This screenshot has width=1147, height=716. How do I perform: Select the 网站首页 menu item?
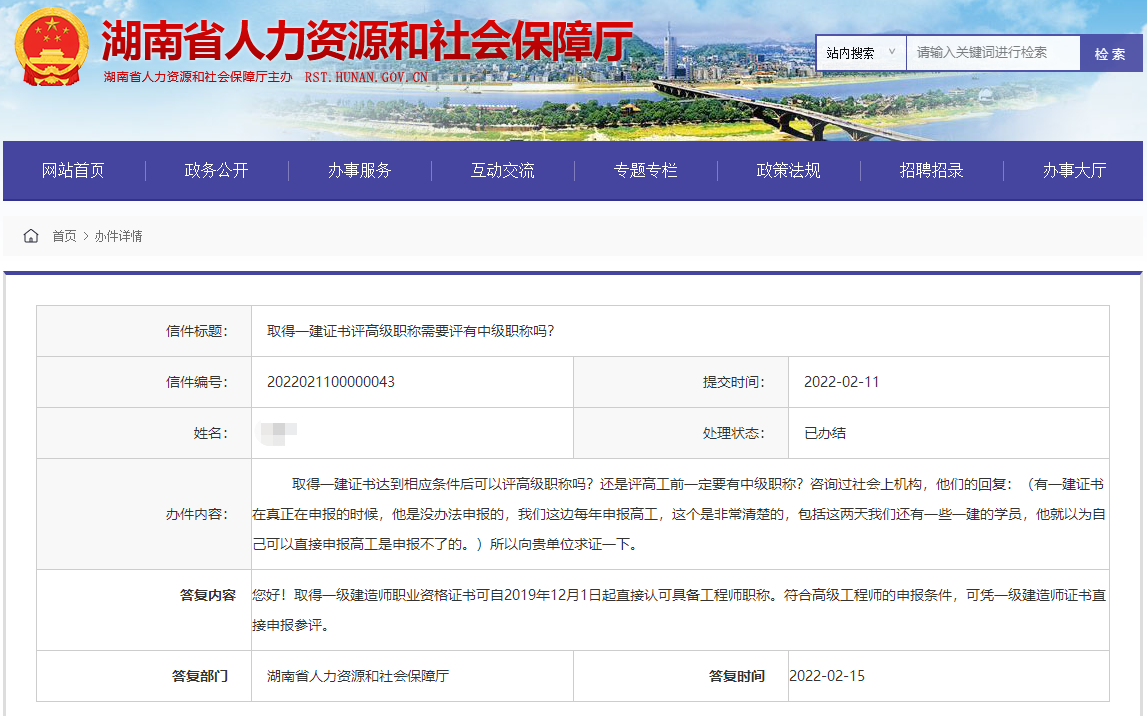[70, 170]
